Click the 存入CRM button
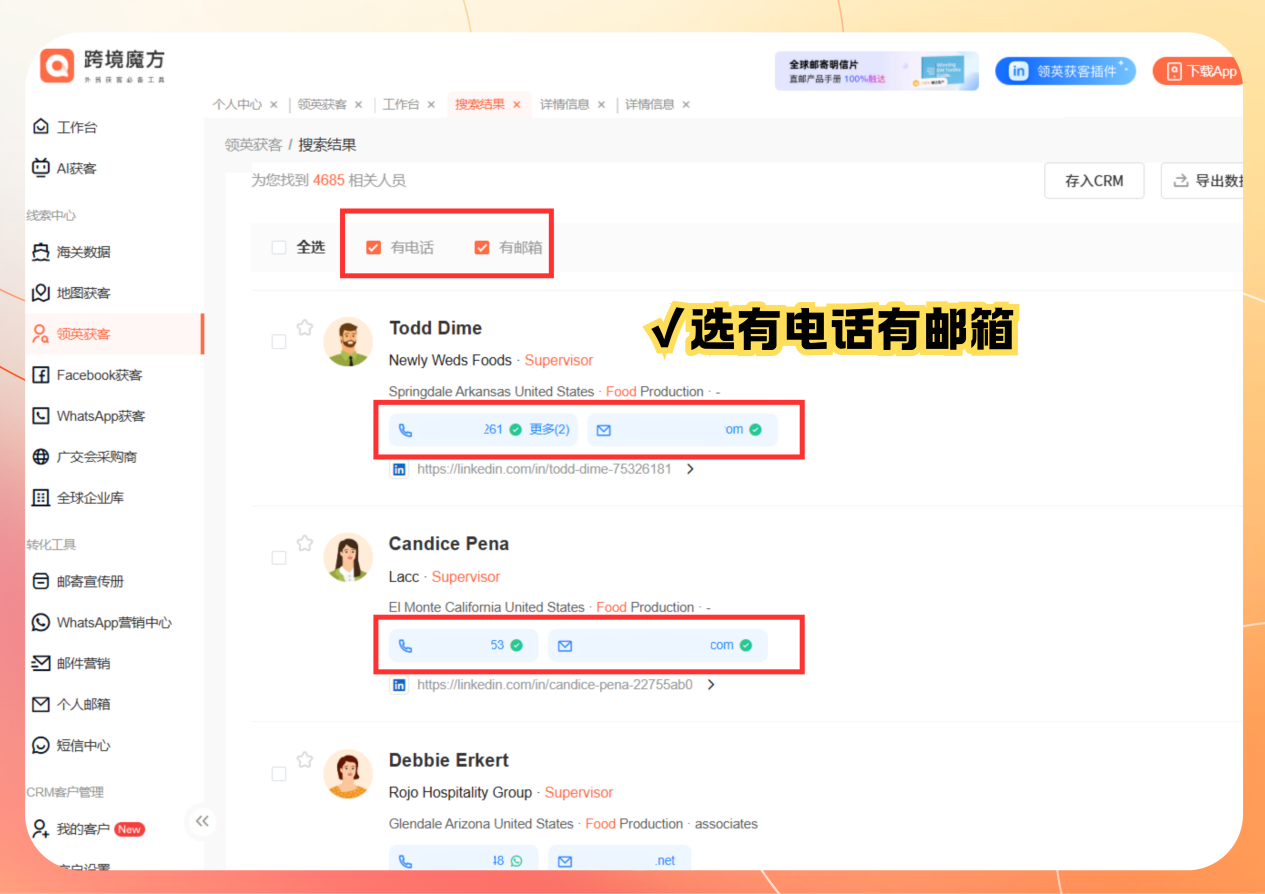Screen dimensions: 1265x894 pyautogui.click(x=1094, y=181)
